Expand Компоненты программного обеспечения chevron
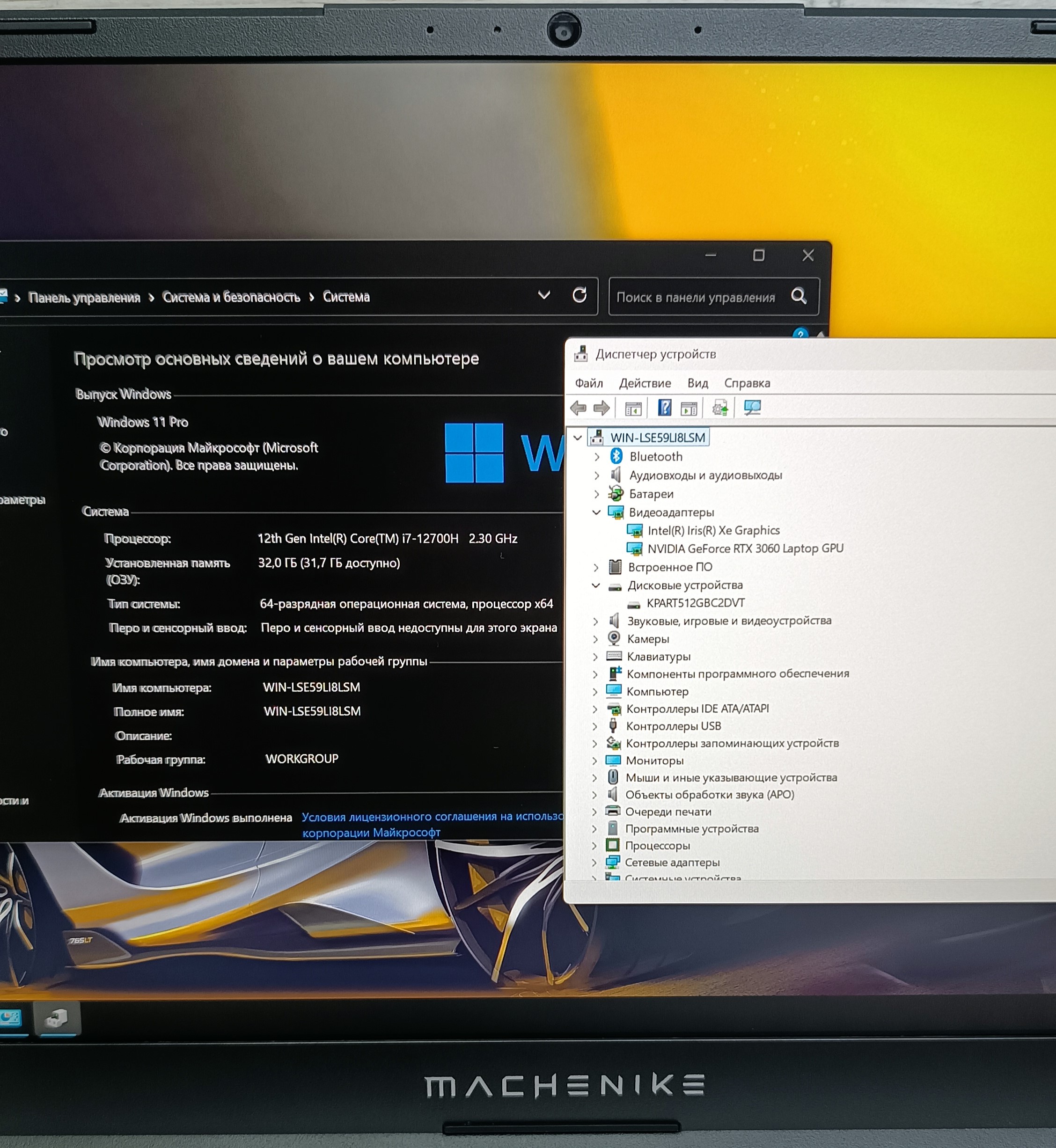1056x1148 pixels. coord(595,674)
